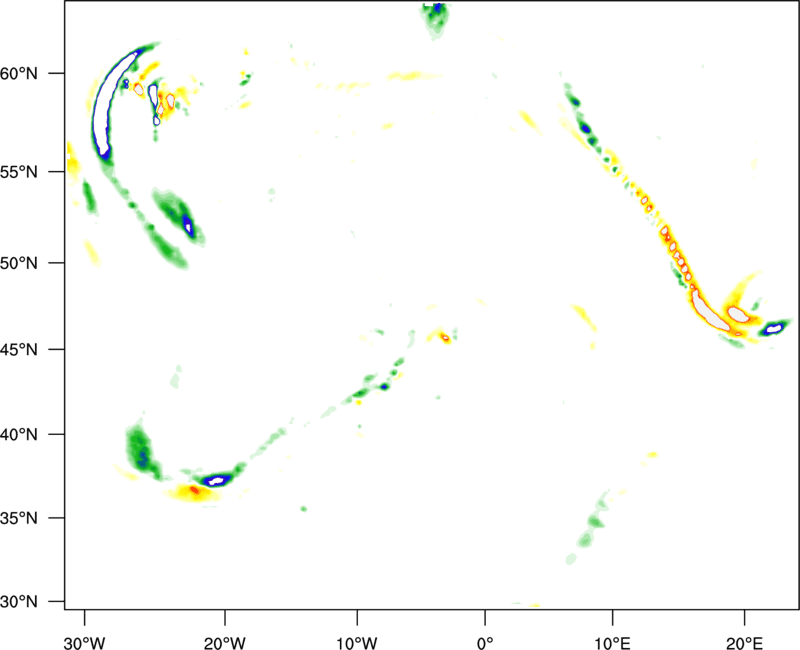Click the blue spot near 52°N 22°W

pyautogui.click(x=187, y=225)
